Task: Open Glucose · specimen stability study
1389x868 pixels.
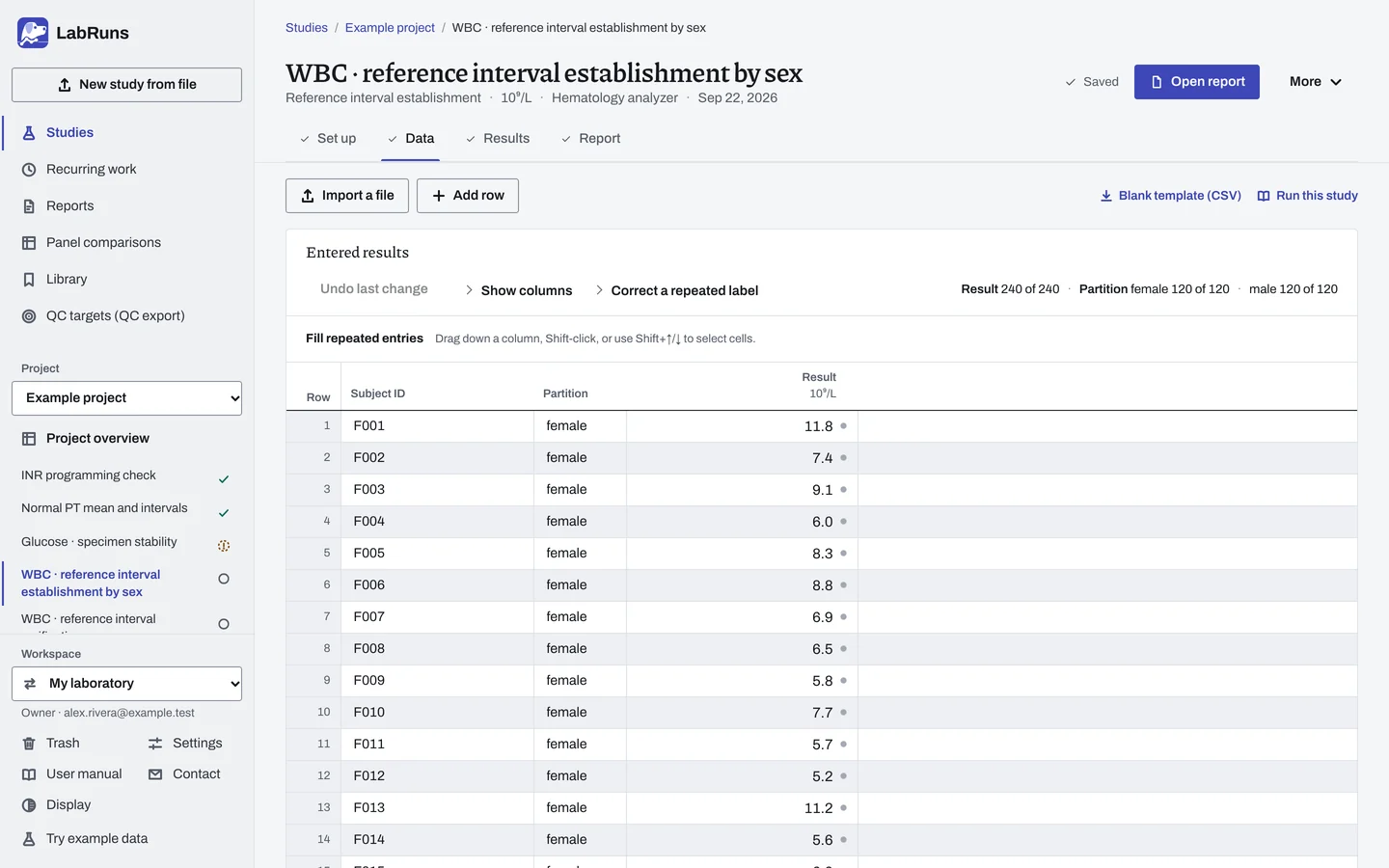Action: click(126, 543)
